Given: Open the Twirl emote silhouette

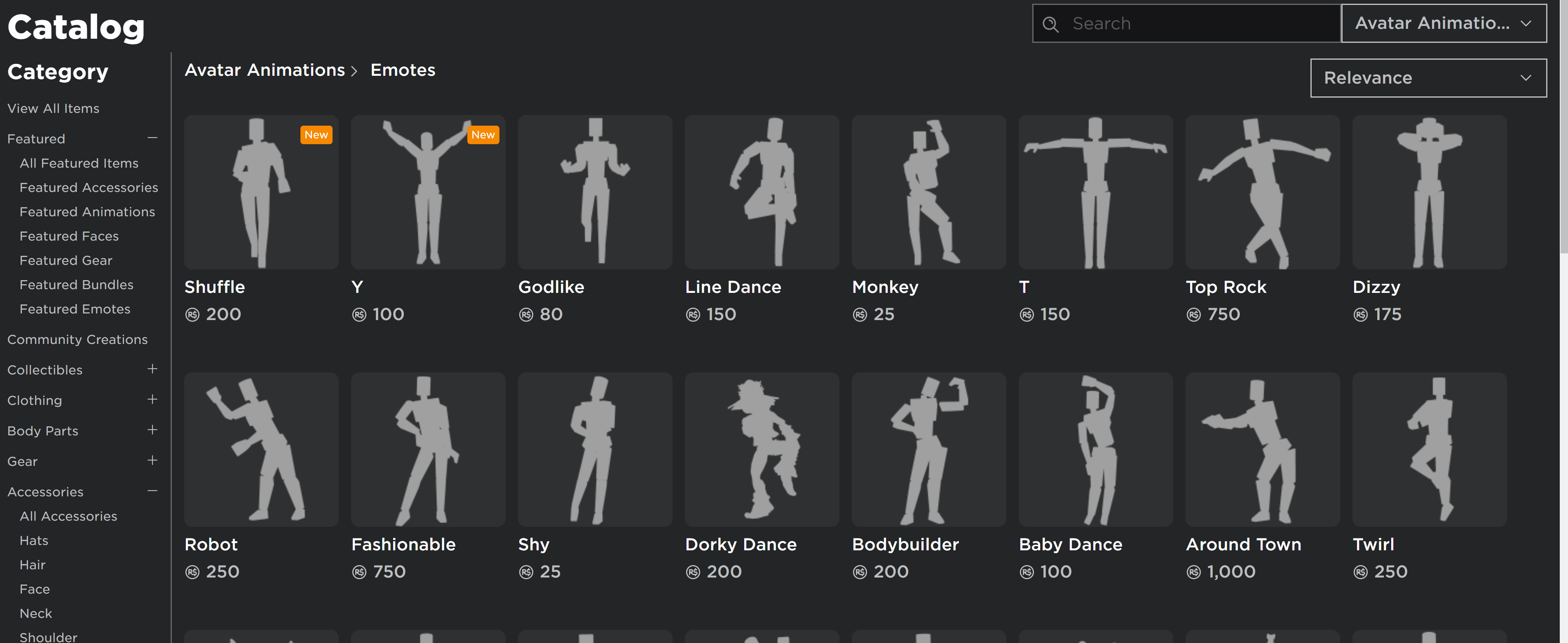Looking at the screenshot, I should click(1429, 449).
